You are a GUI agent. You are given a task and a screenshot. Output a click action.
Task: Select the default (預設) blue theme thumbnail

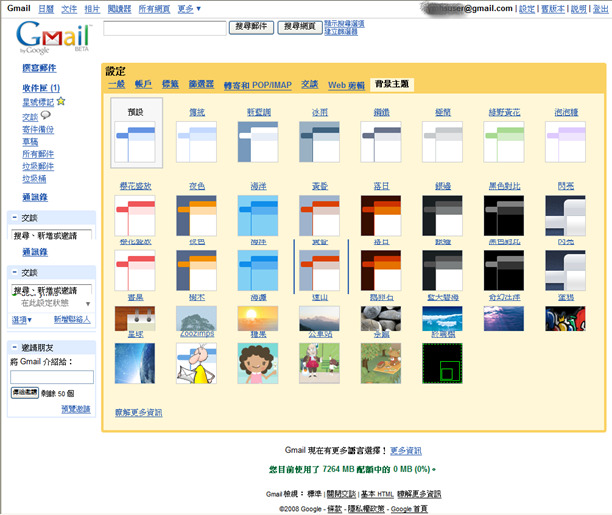(x=136, y=141)
